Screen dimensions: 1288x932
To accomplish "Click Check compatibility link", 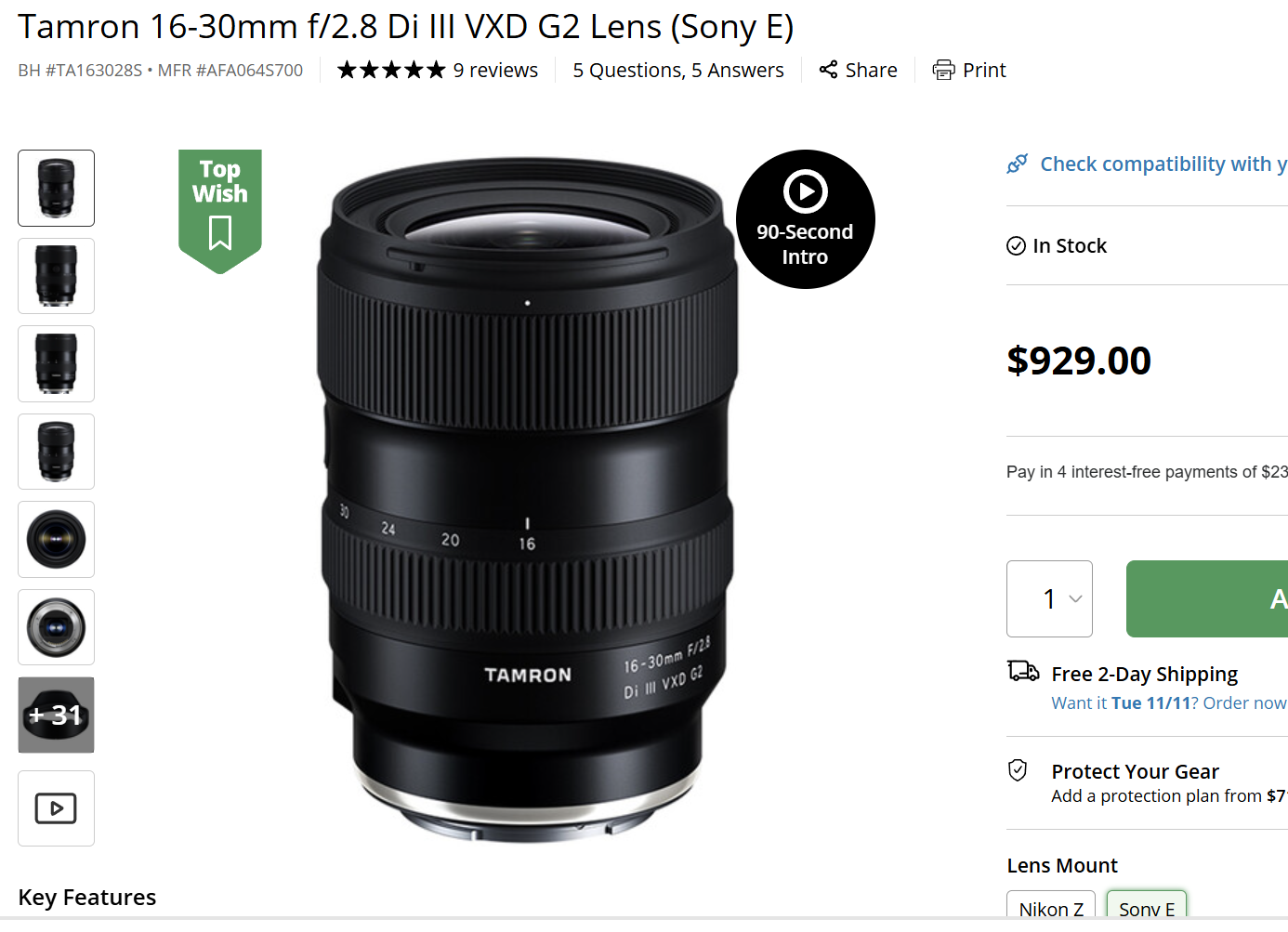I will click(1163, 164).
